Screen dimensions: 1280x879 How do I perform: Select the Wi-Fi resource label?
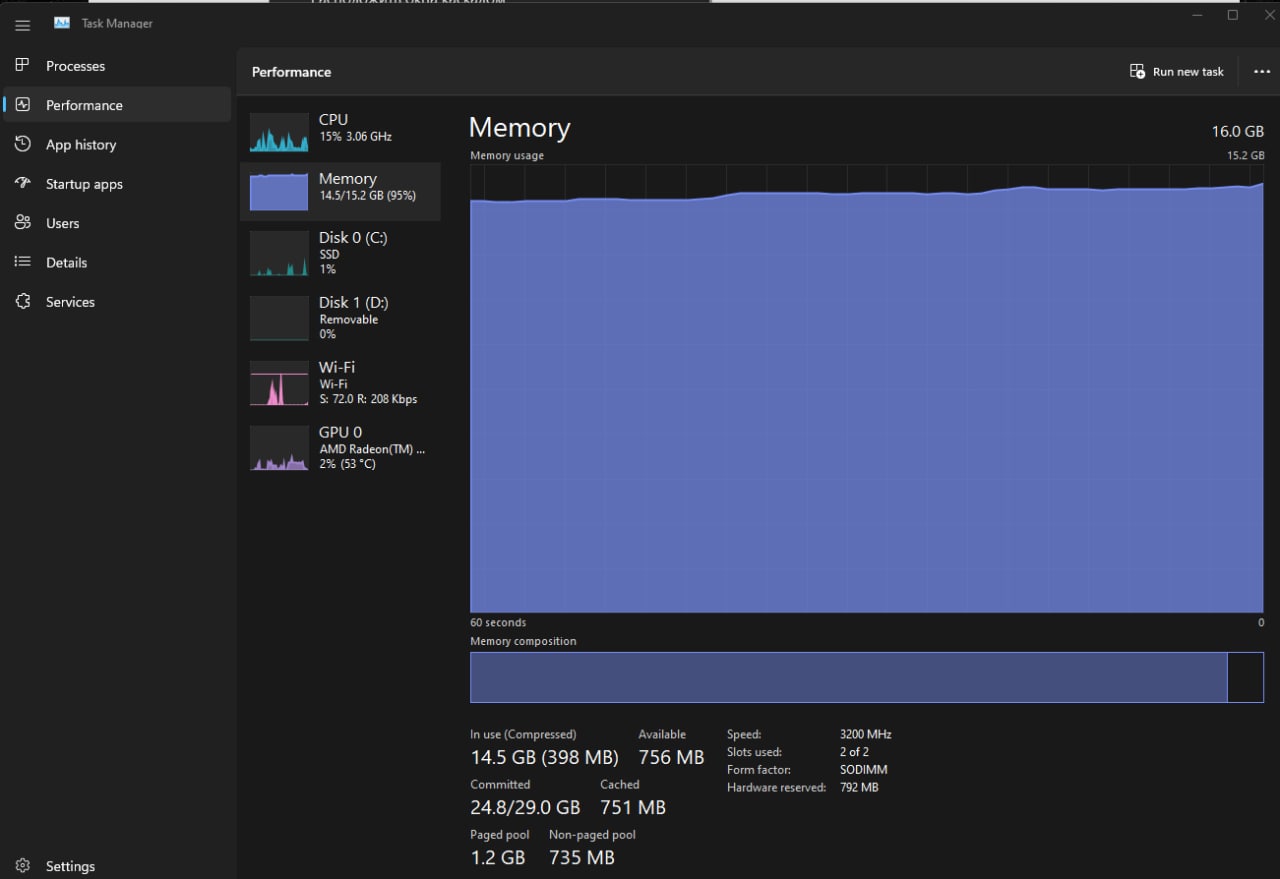(336, 367)
